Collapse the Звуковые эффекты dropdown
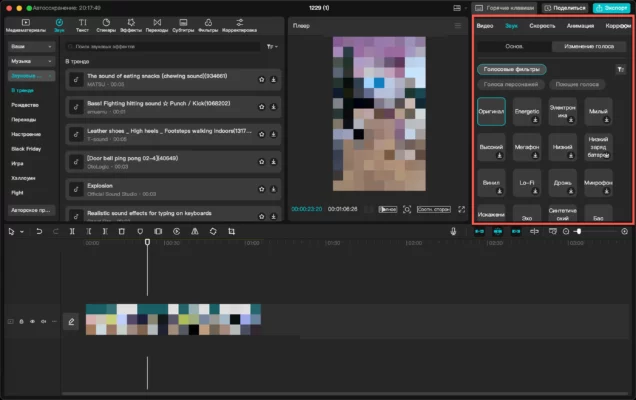 (x=31, y=76)
